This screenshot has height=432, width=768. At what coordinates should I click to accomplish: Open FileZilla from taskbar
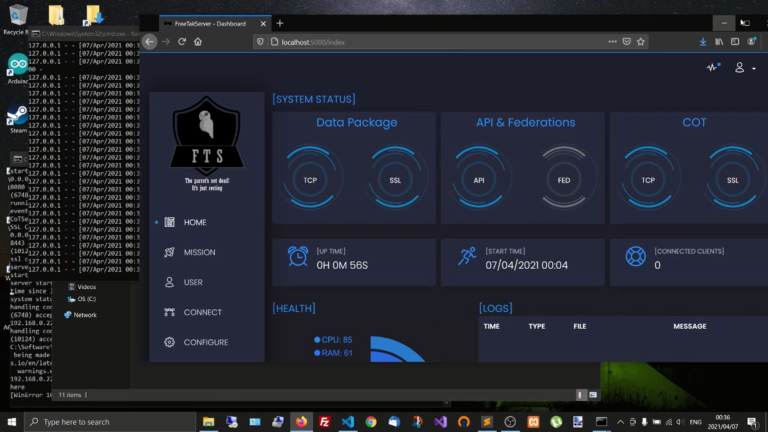click(x=324, y=422)
